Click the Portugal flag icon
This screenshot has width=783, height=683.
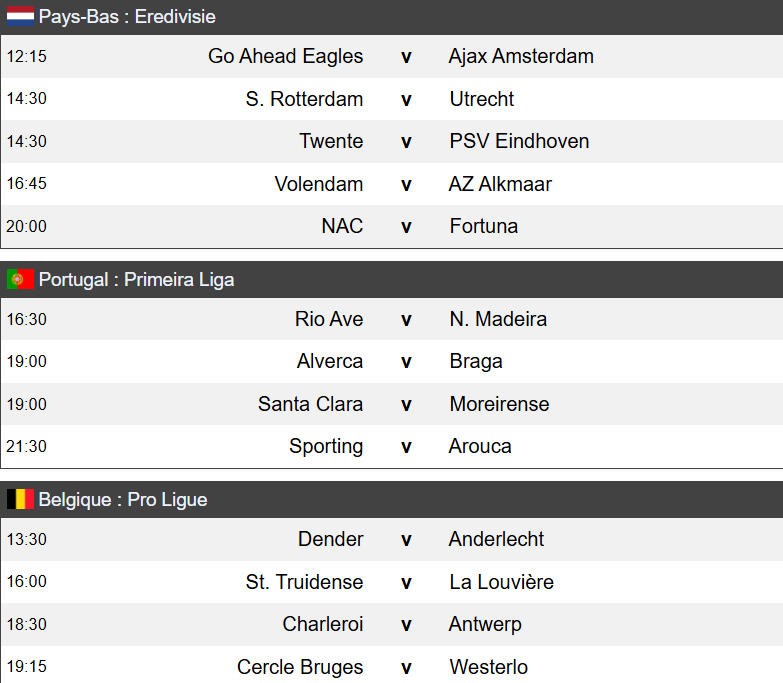(20, 280)
